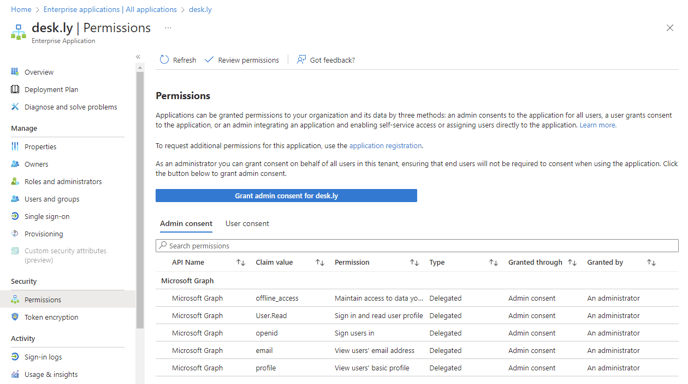
Task: Sort by Granted through column arrows
Action: coord(572,262)
